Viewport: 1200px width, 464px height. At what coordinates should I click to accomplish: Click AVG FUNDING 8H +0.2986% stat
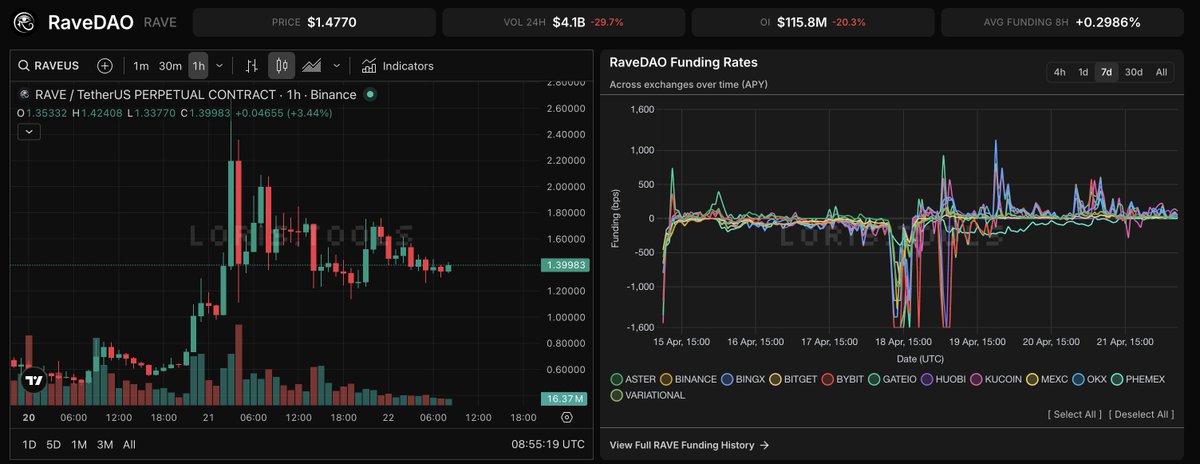point(1064,22)
